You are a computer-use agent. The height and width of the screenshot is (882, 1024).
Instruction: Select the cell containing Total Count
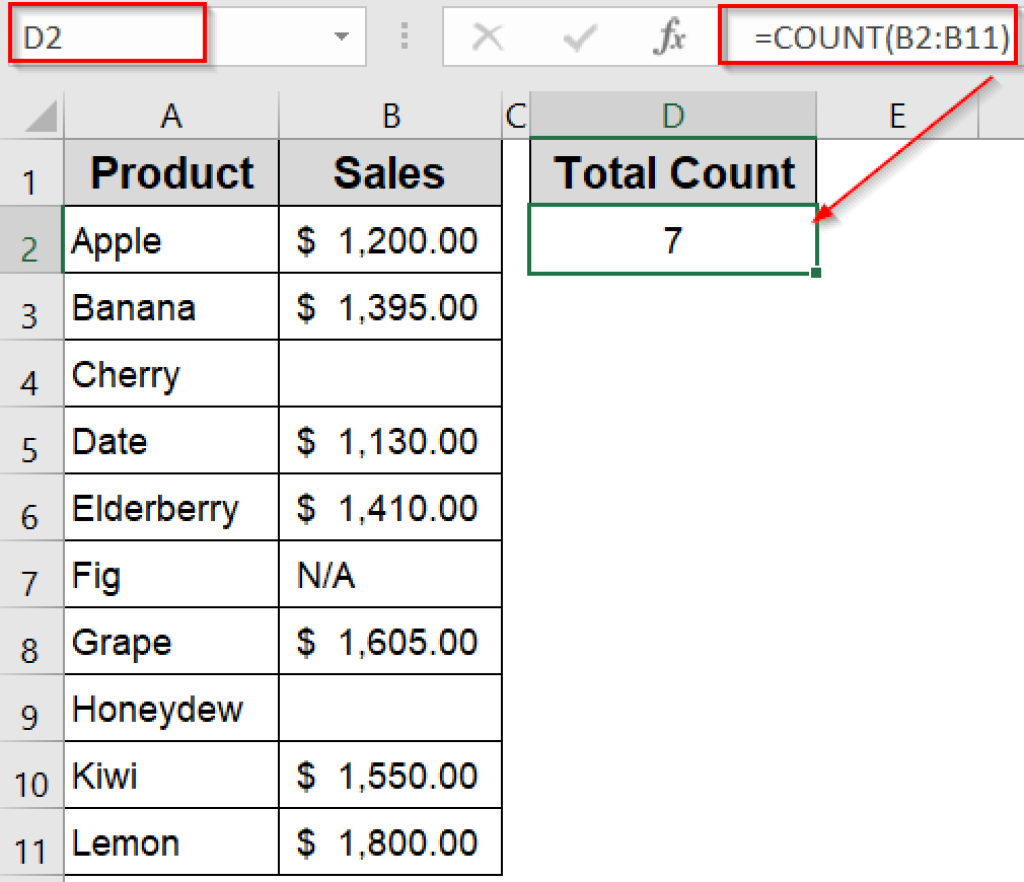click(x=673, y=172)
